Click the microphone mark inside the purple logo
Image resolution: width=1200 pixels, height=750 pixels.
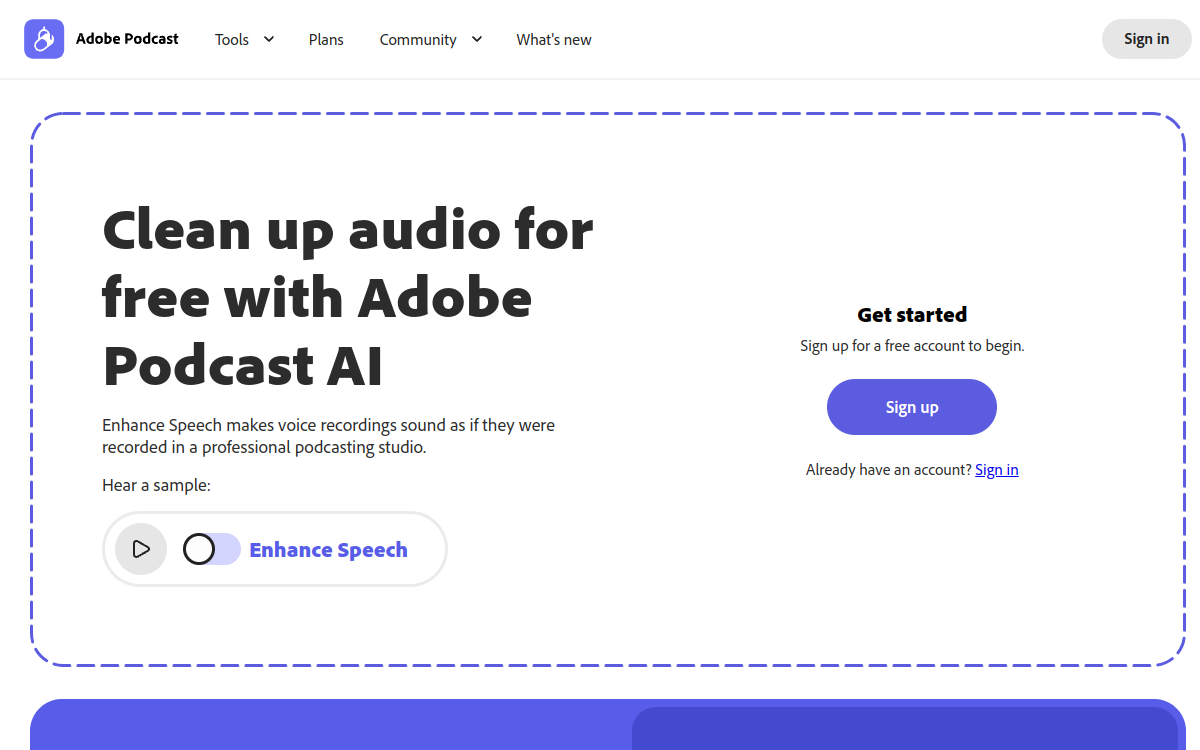coord(43,38)
